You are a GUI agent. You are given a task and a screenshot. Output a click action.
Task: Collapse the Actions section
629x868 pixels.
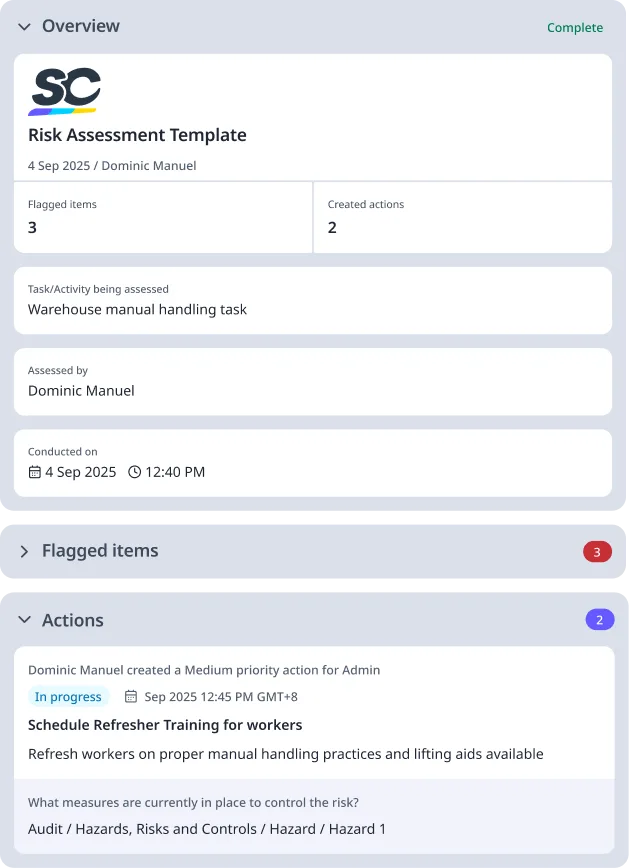tap(24, 620)
